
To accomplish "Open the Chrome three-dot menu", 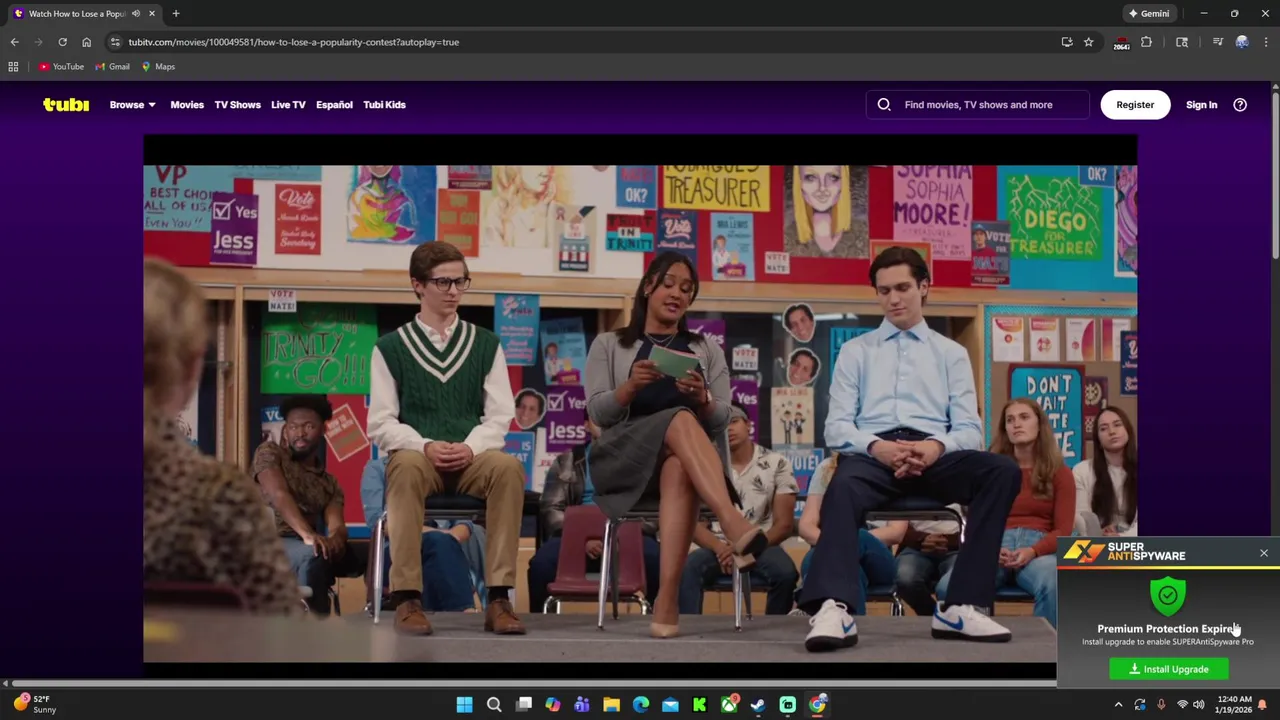I will tap(1266, 42).
